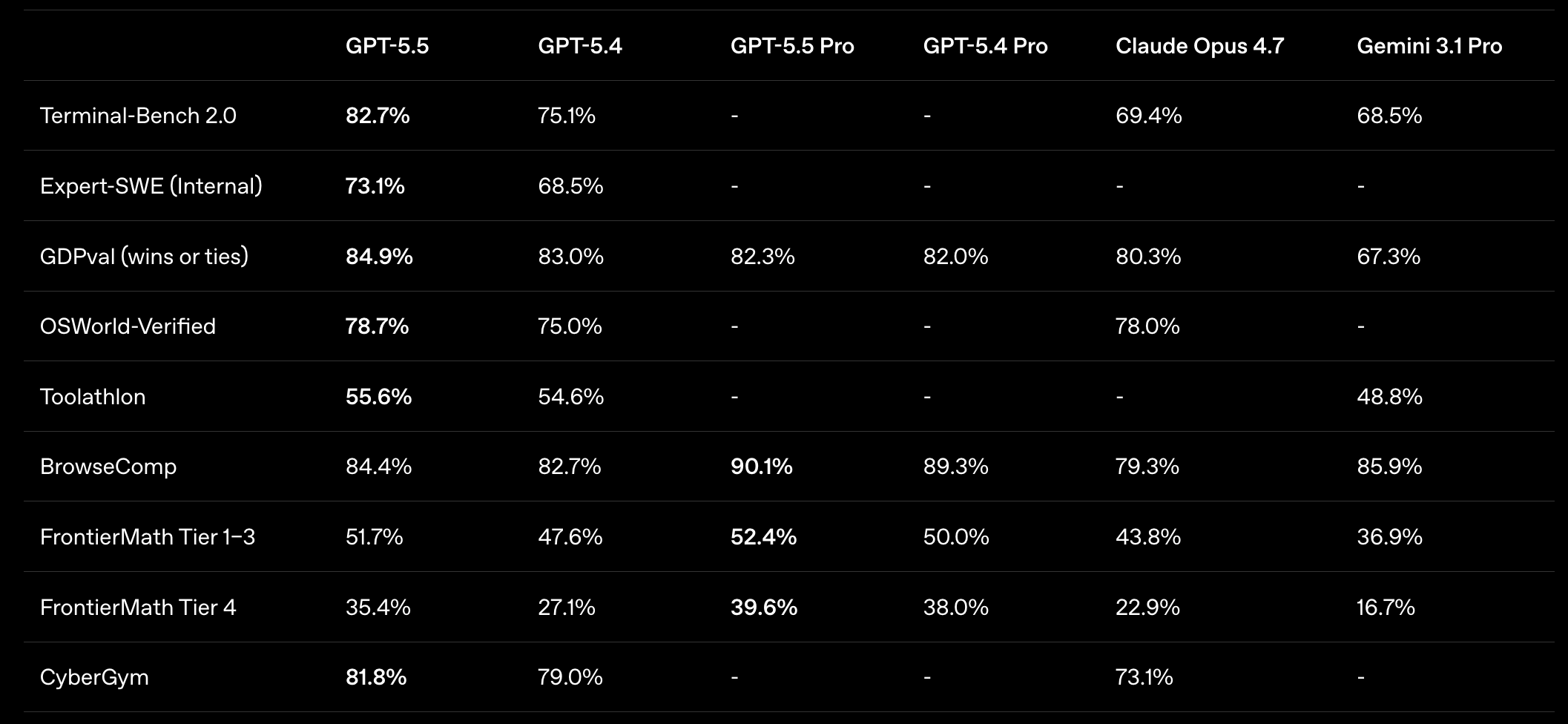Click the GPT-5.4 column header
The height and width of the screenshot is (724, 1568).
(x=580, y=46)
